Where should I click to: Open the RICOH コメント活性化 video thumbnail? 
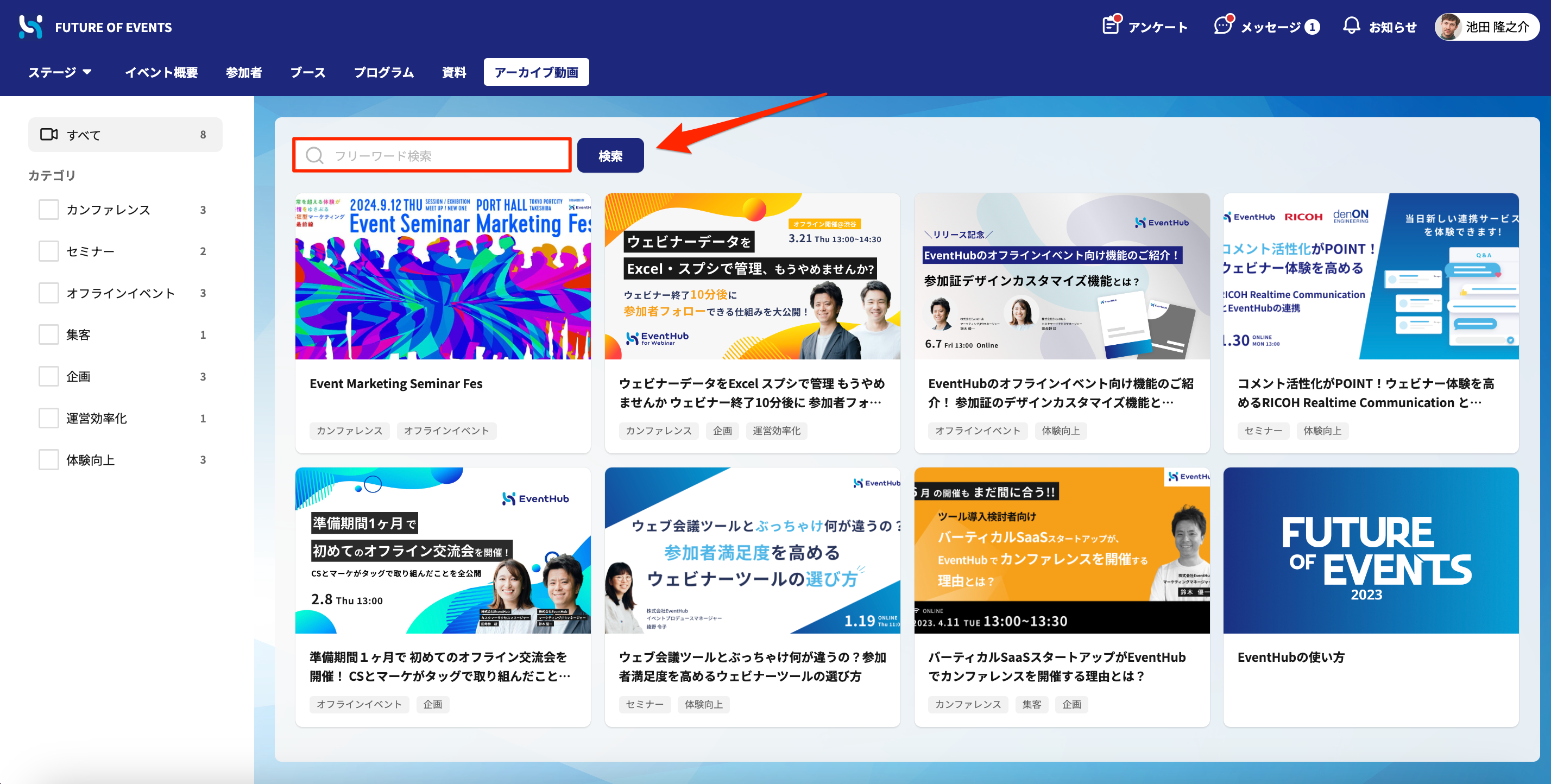(1371, 276)
